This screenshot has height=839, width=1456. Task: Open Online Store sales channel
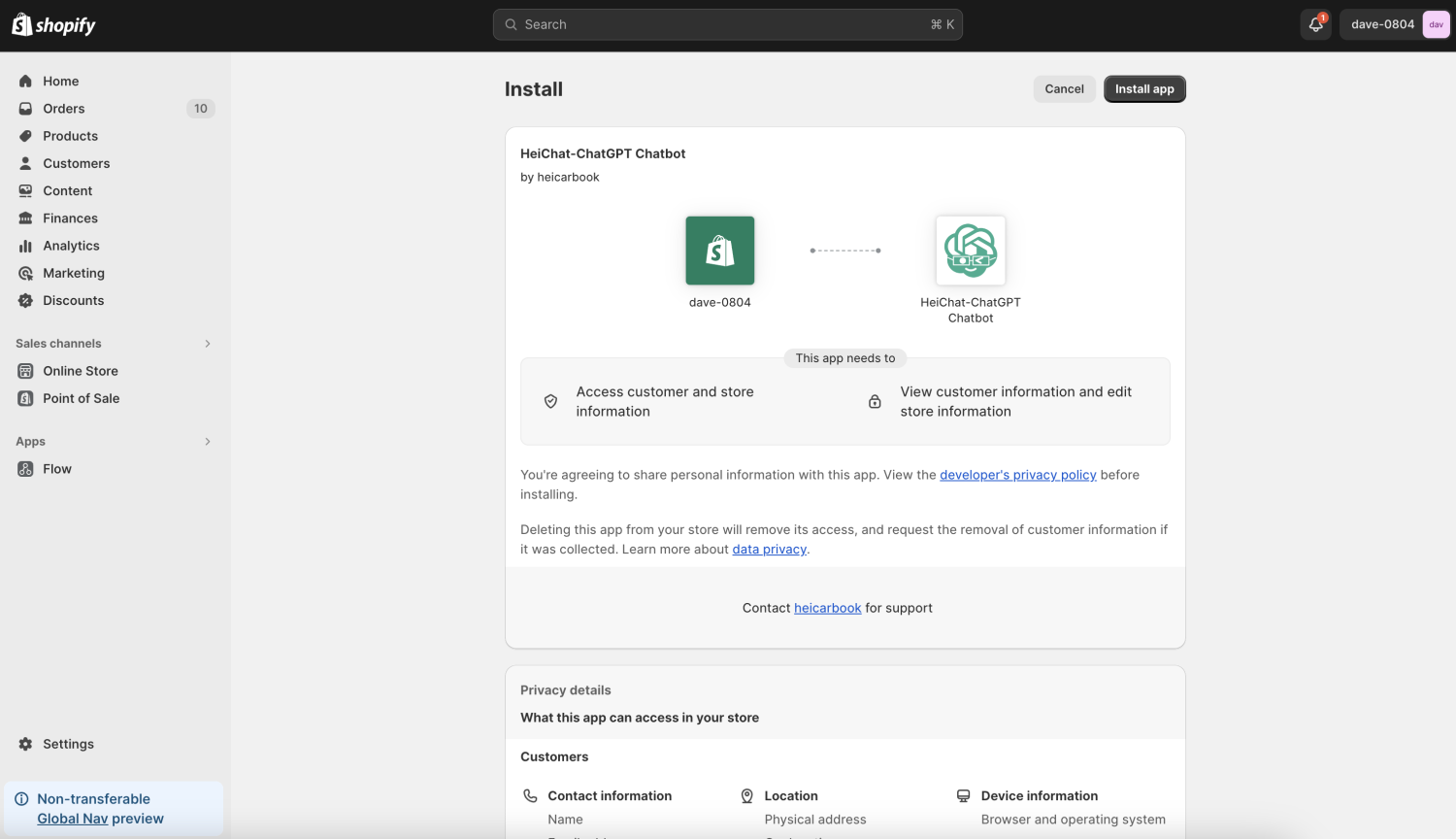[80, 371]
